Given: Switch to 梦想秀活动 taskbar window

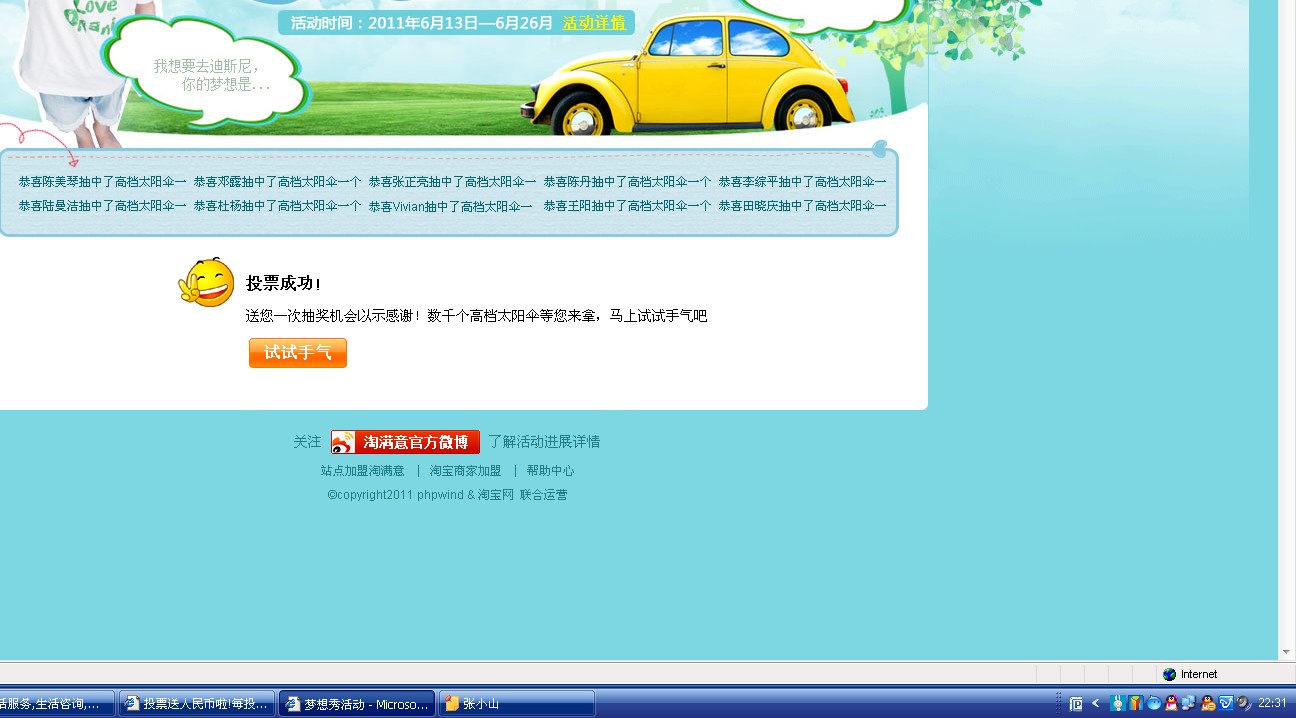Looking at the screenshot, I should click(357, 704).
